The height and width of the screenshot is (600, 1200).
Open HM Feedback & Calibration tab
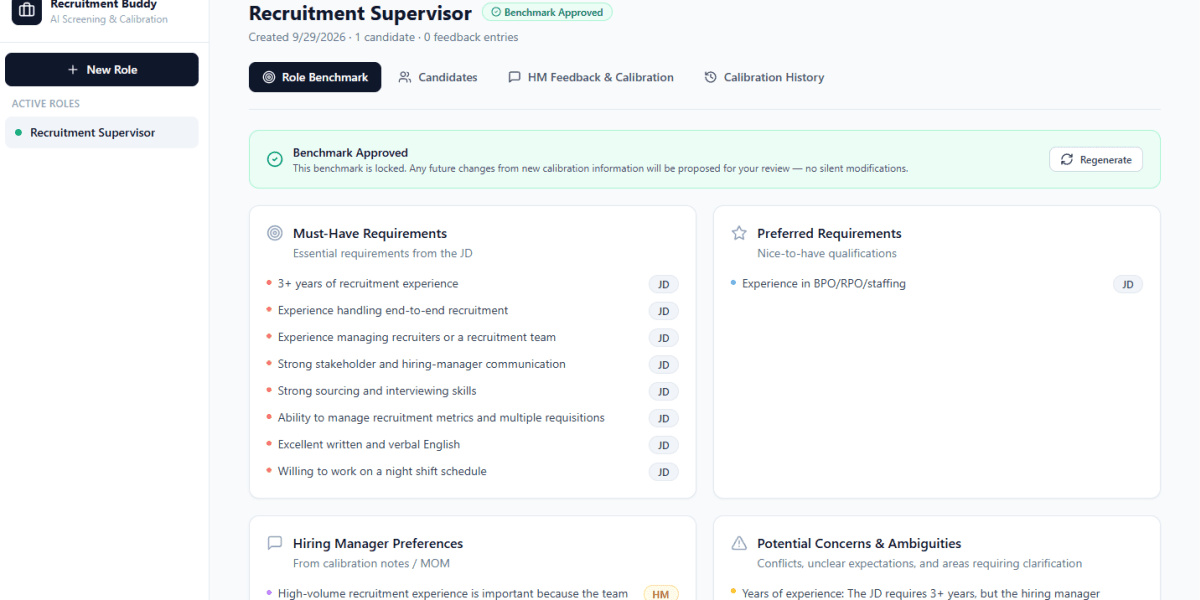tap(590, 77)
